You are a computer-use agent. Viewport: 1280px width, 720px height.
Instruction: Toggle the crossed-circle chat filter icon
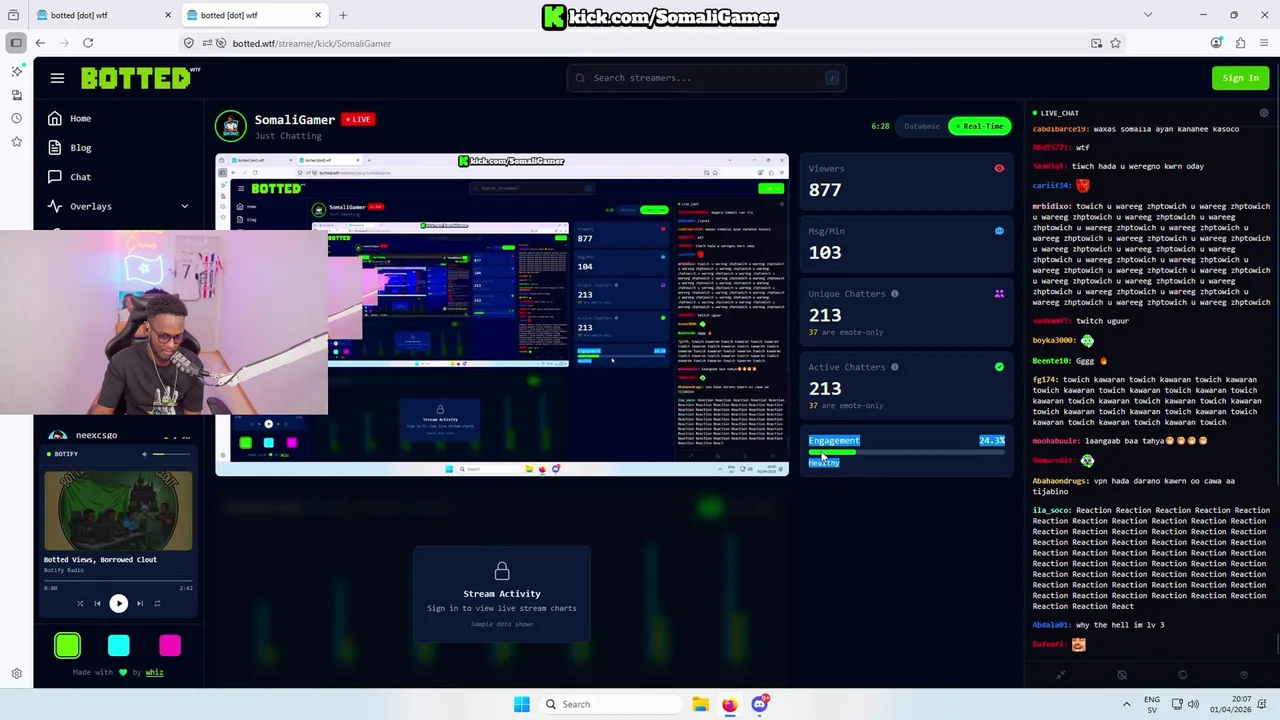click(x=1122, y=675)
